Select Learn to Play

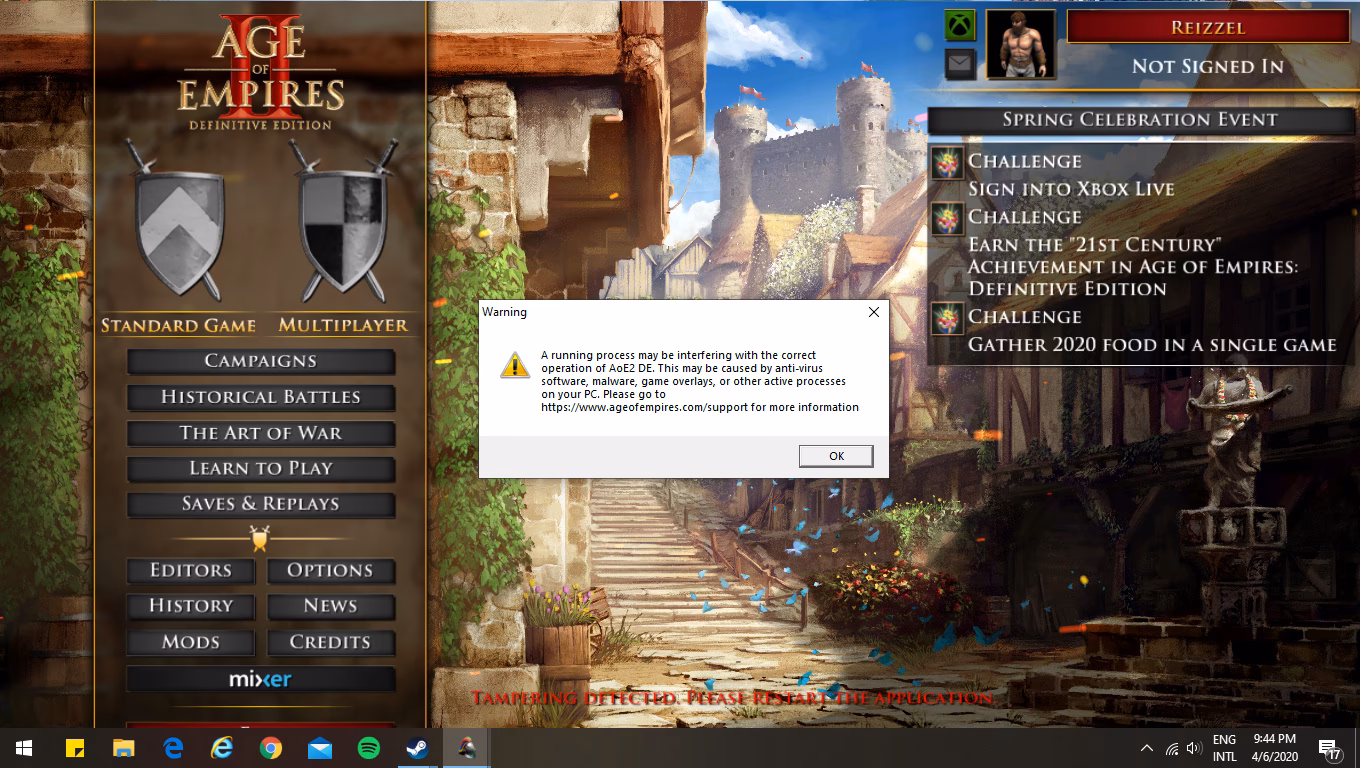coord(261,468)
